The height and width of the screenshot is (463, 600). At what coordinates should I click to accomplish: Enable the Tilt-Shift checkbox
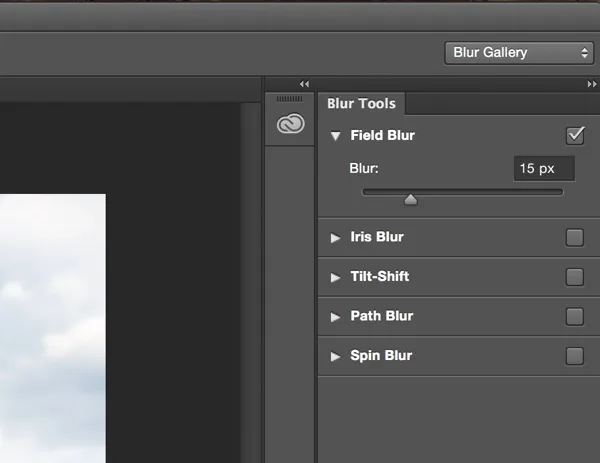(x=574, y=277)
